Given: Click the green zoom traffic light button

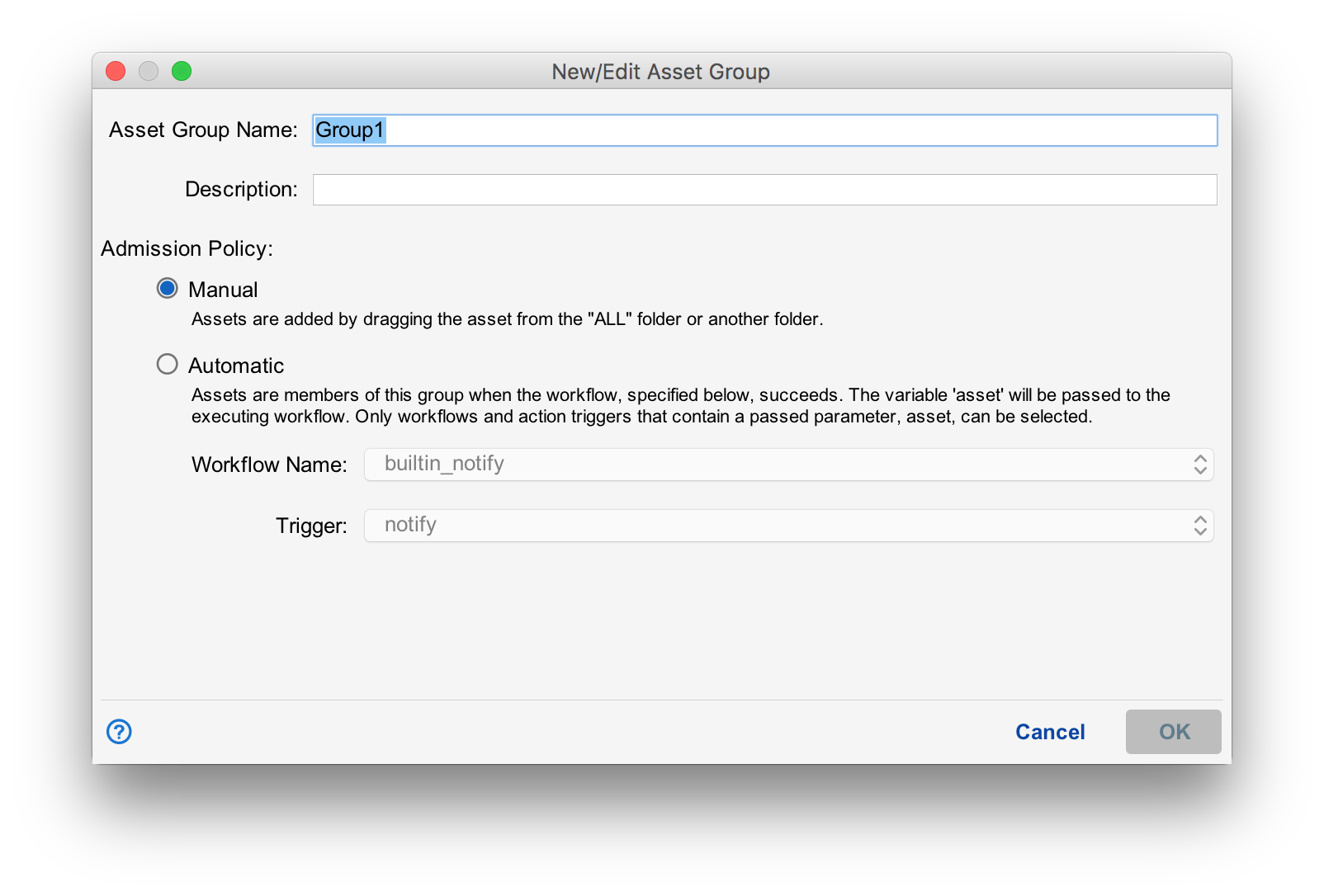Looking at the screenshot, I should (182, 71).
